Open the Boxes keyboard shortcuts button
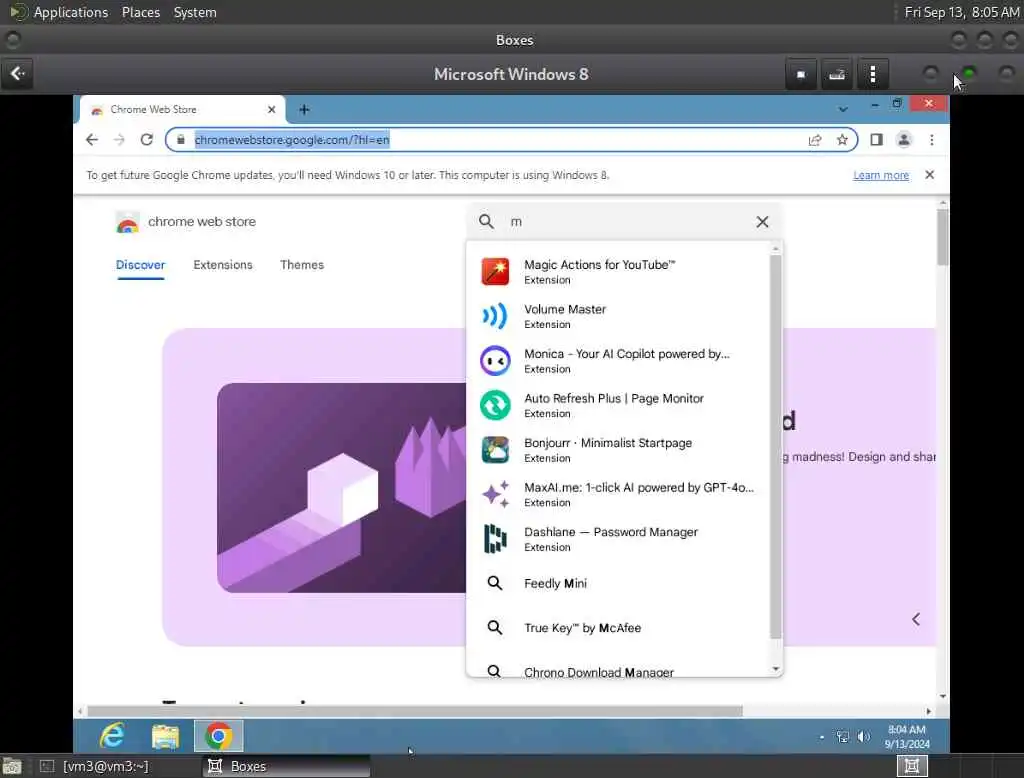This screenshot has height=778, width=1024. click(x=837, y=74)
